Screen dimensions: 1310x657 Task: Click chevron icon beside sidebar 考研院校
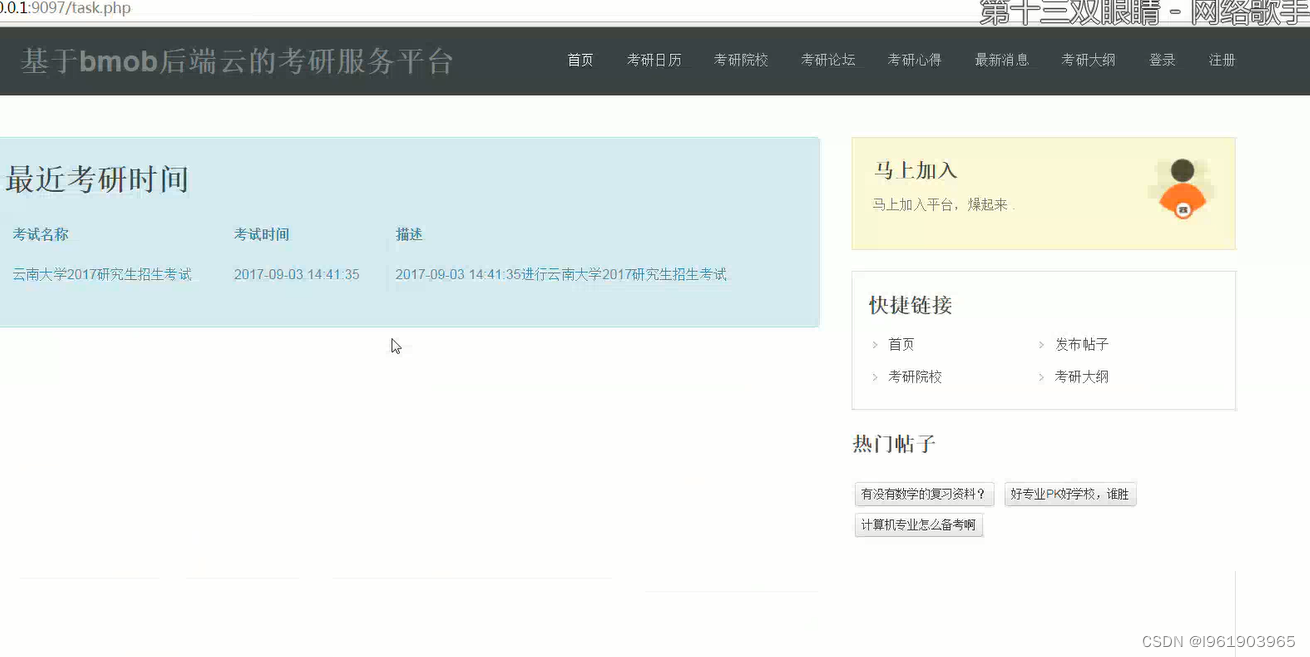(875, 378)
